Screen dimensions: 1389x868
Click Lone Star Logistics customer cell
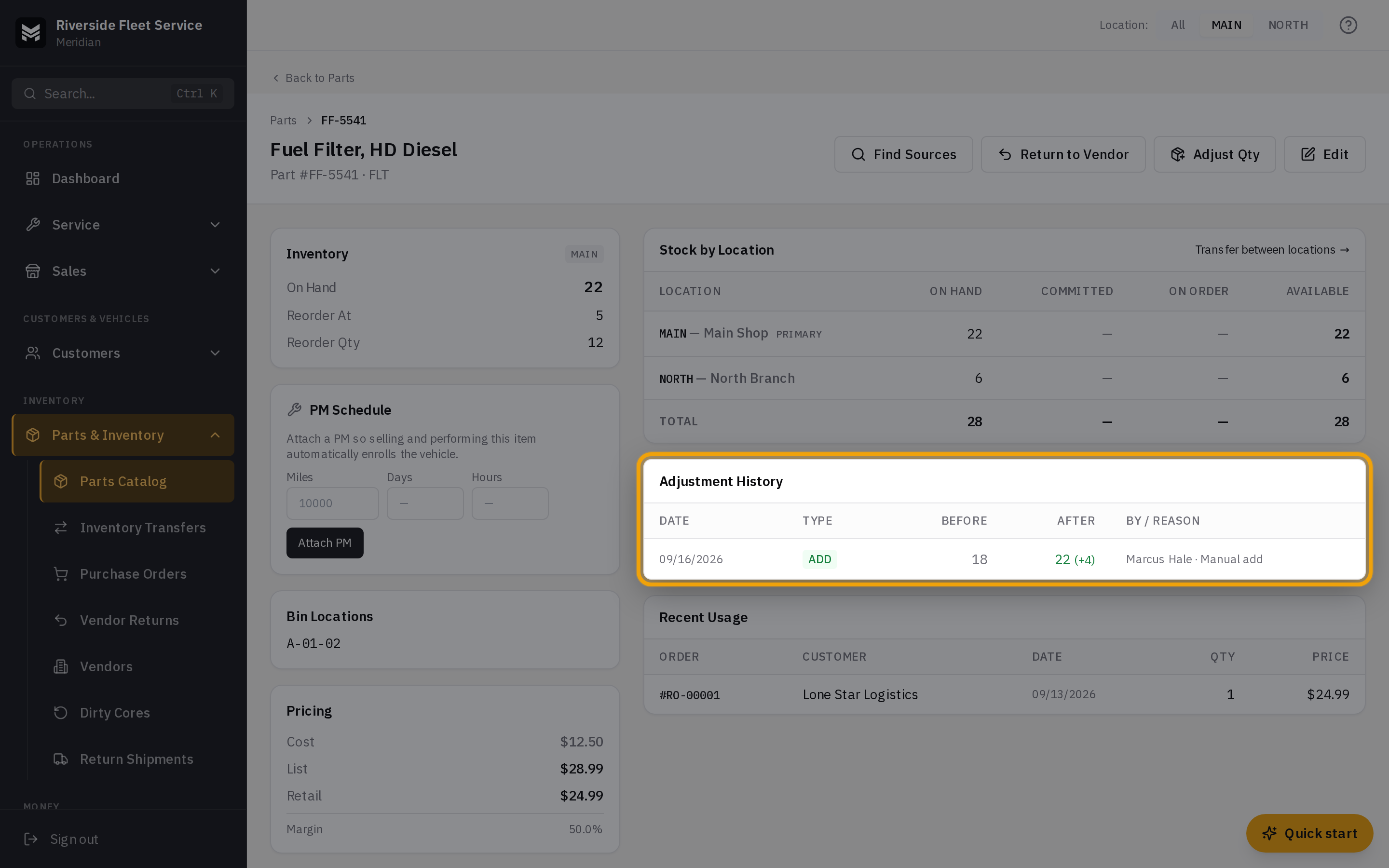coord(860,694)
